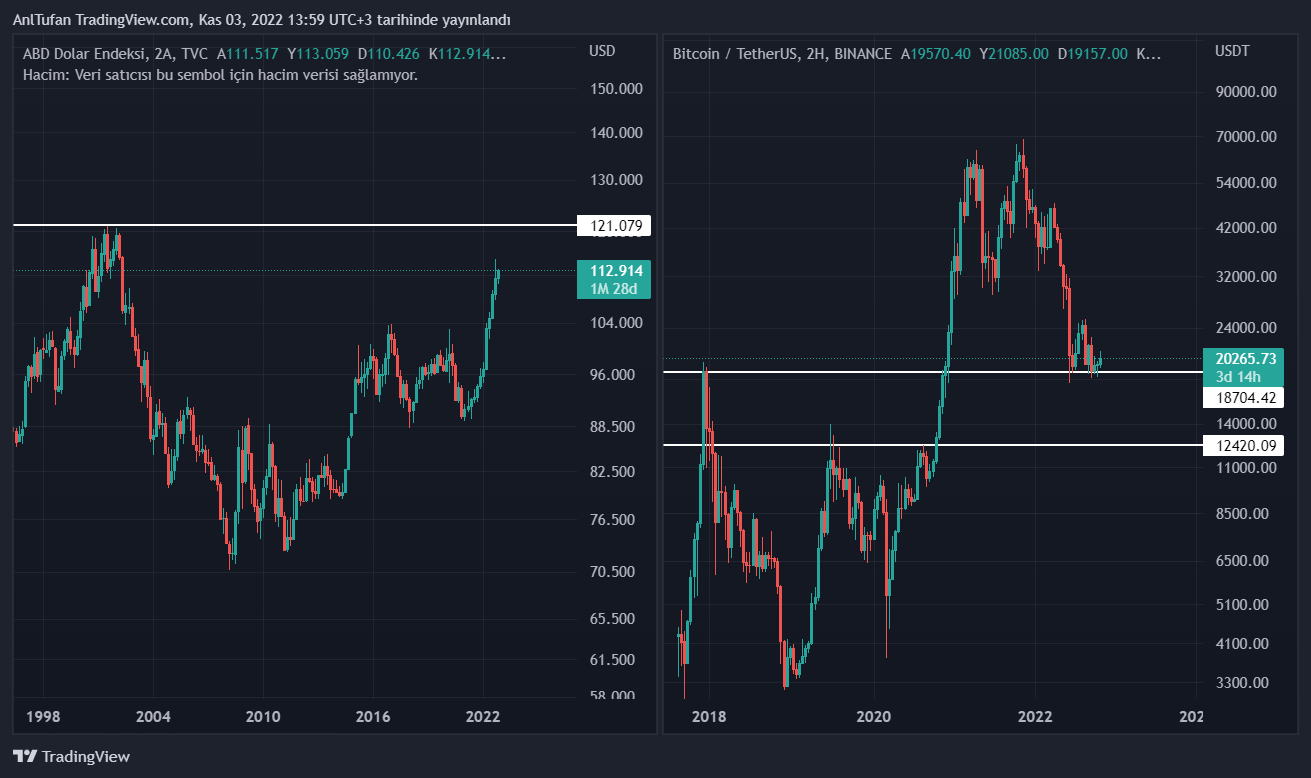Screen dimensions: 1311x778
Task: Click the 20265.73 Bitcoin current price tag
Action: point(1246,359)
